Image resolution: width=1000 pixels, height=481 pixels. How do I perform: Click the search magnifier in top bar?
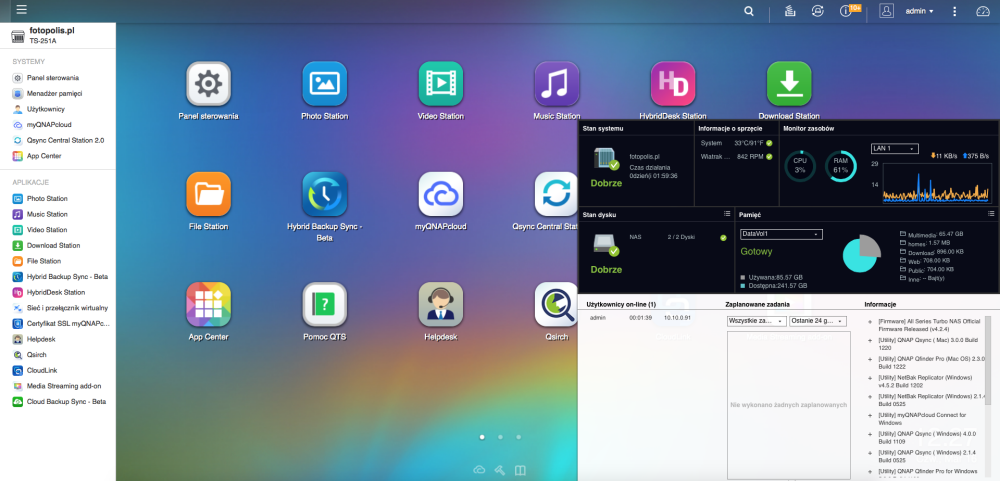coord(749,11)
